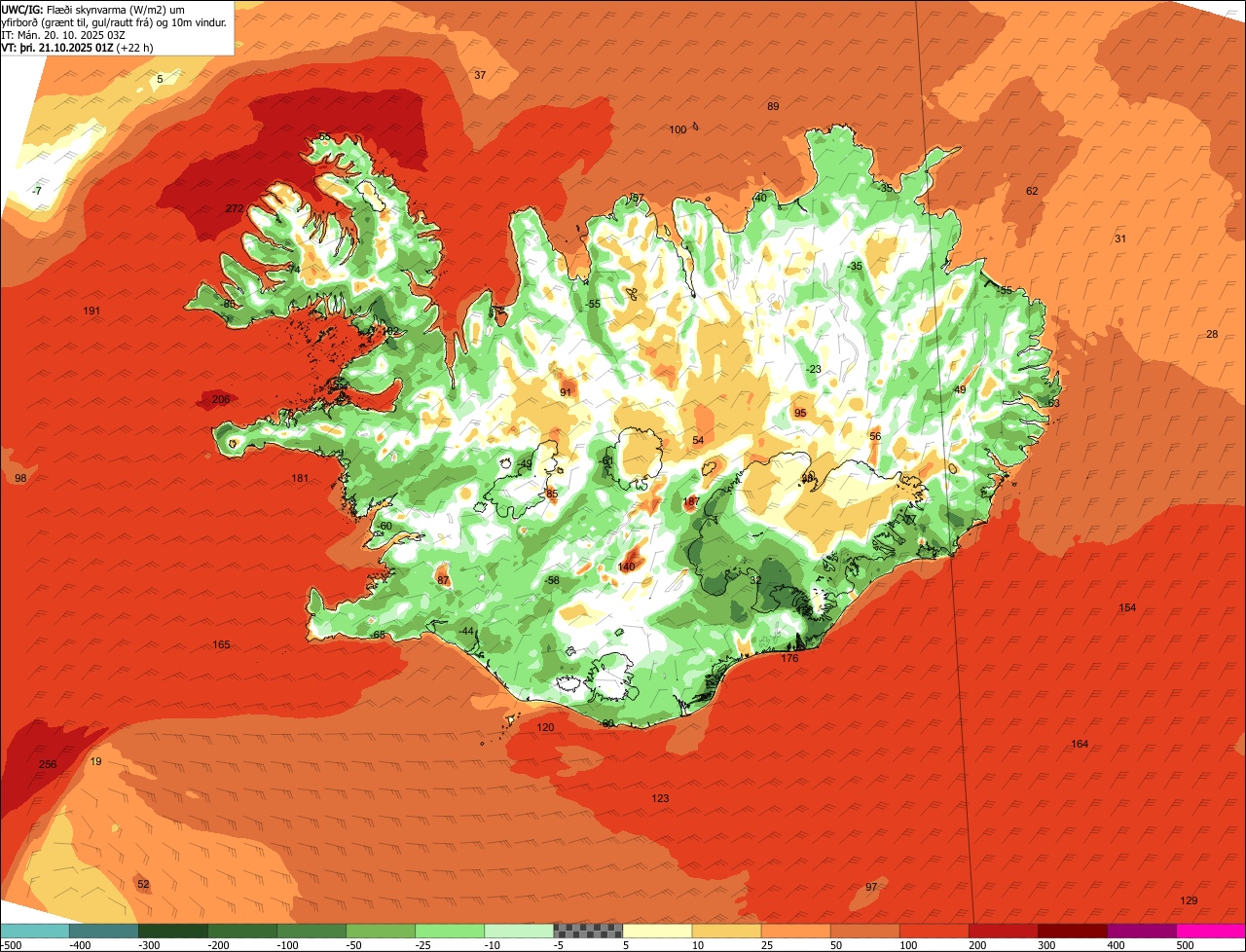Click the 52 value in the yellow area
This screenshot has width=1246, height=952.
pos(143,884)
